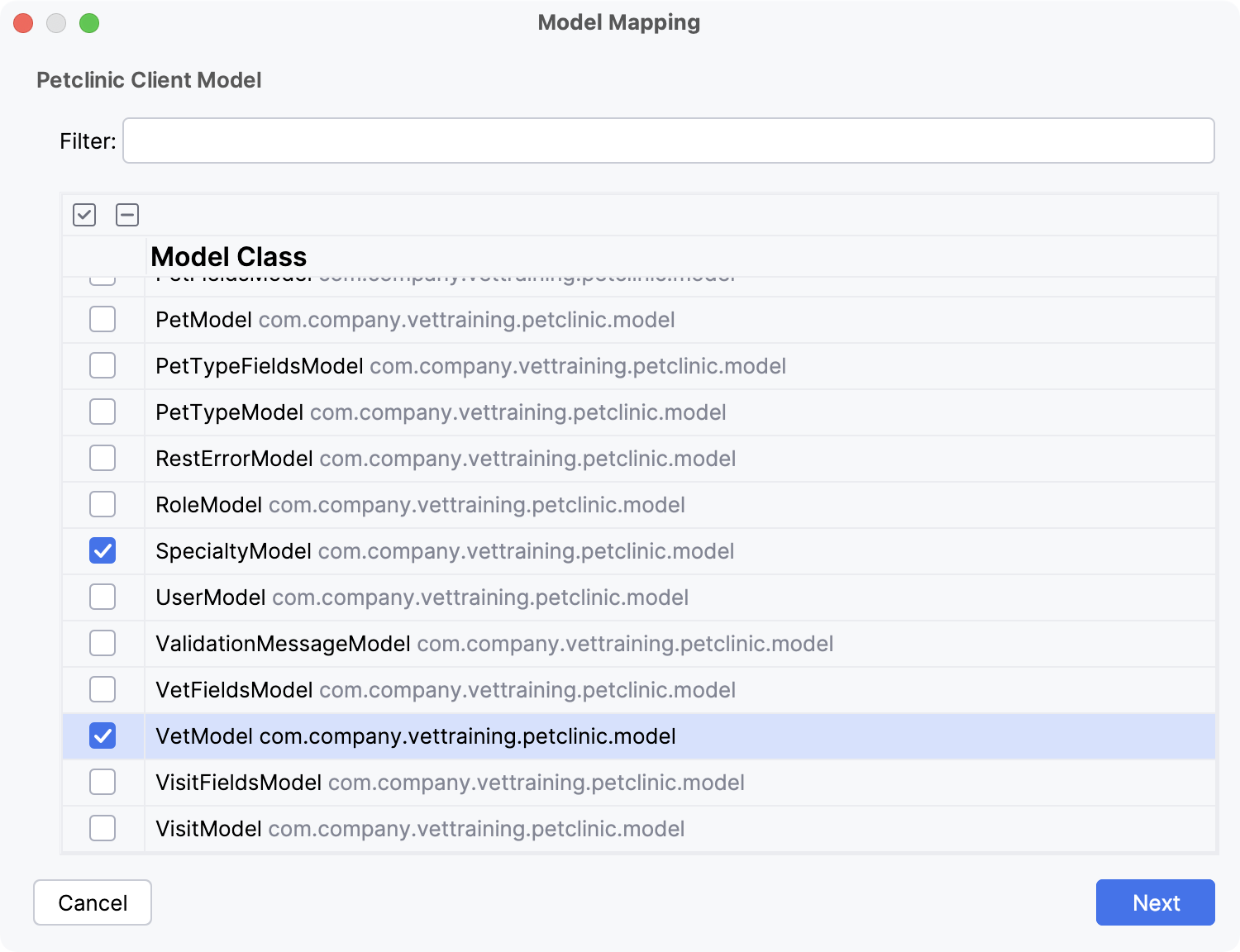Toggle the UserModel checkbox on

(103, 597)
